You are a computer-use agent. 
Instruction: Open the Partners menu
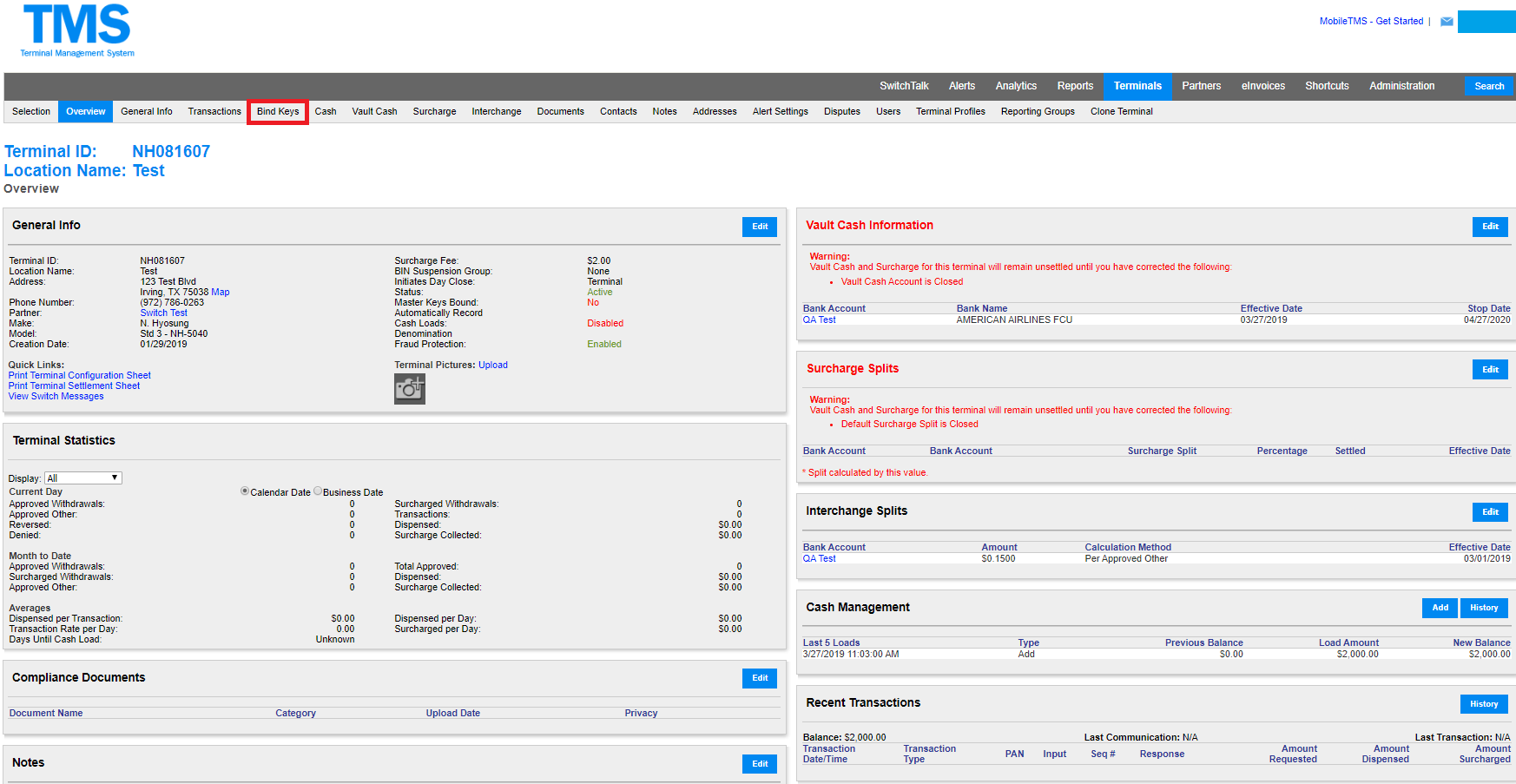(x=1202, y=86)
